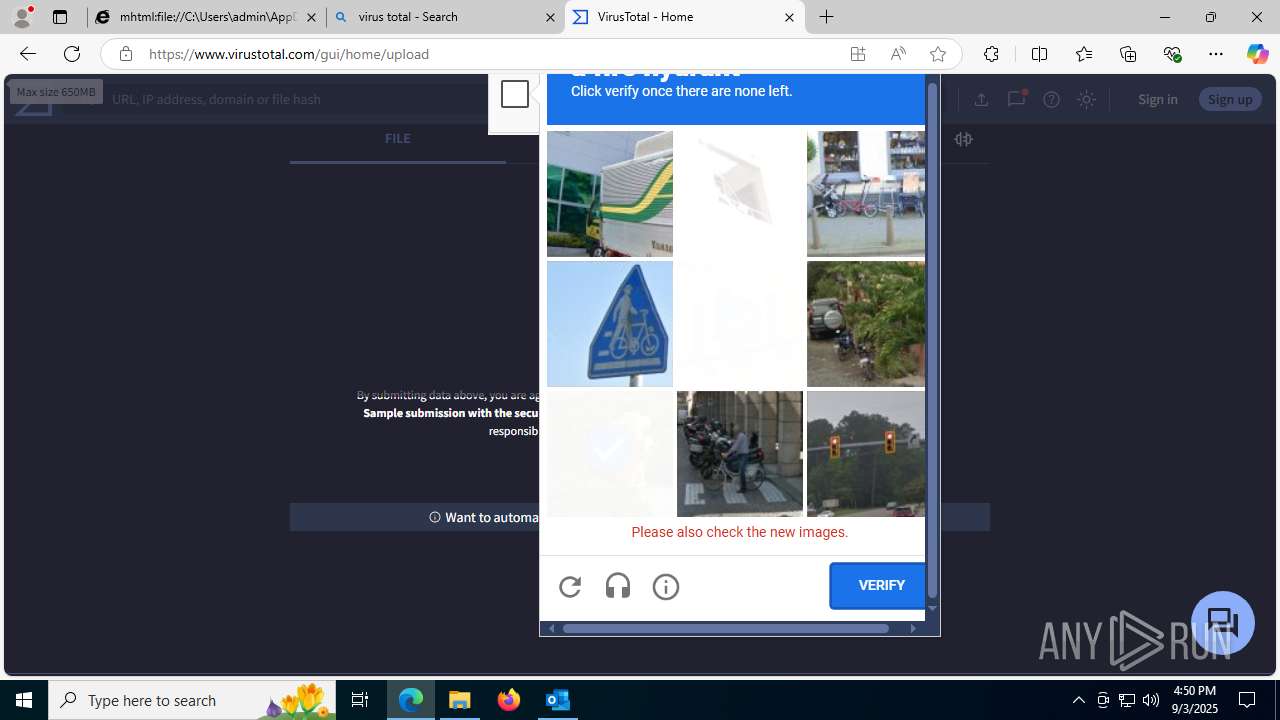Open the Favorites list

pyautogui.click(x=1084, y=54)
